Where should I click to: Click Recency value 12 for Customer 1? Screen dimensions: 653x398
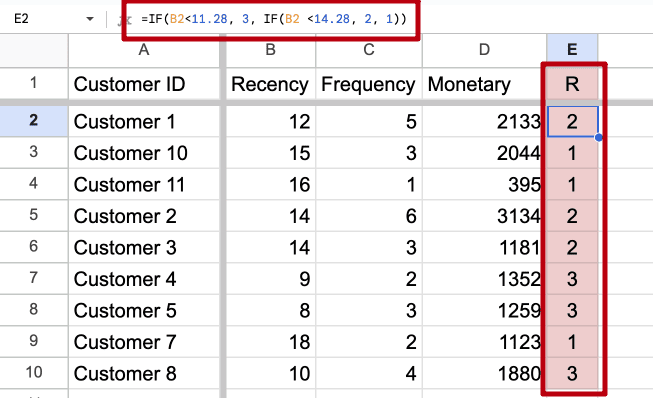tap(271, 122)
